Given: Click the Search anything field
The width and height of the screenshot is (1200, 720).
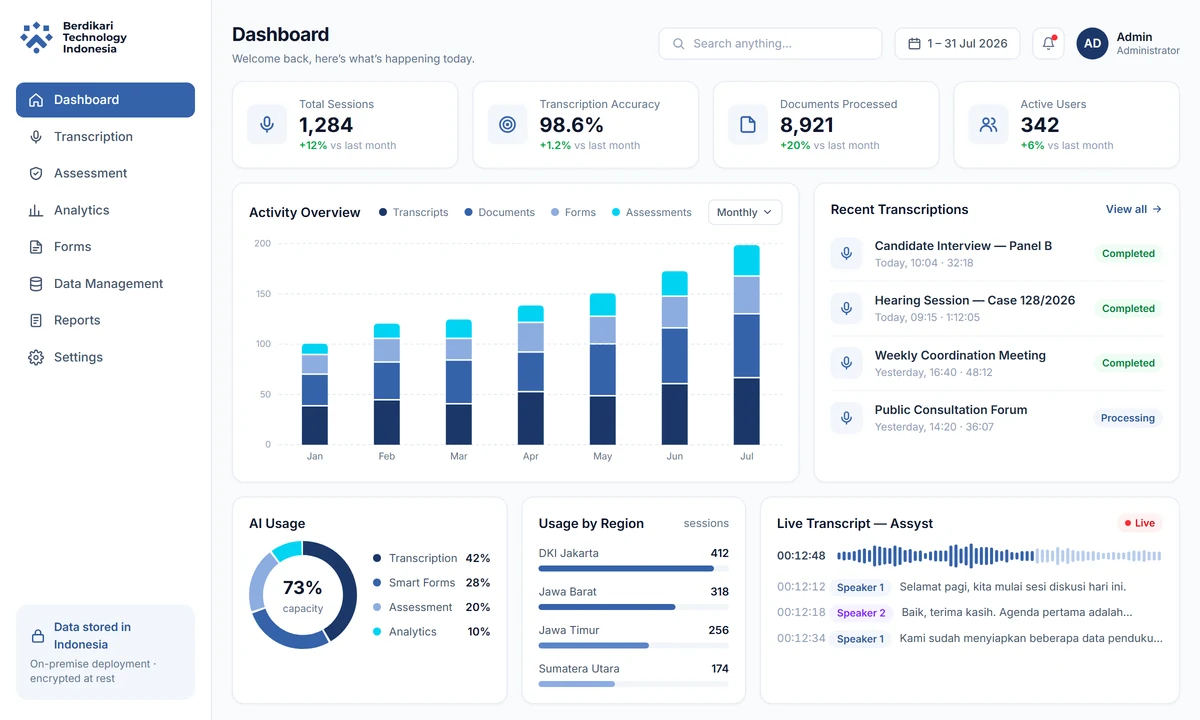Looking at the screenshot, I should coord(770,44).
